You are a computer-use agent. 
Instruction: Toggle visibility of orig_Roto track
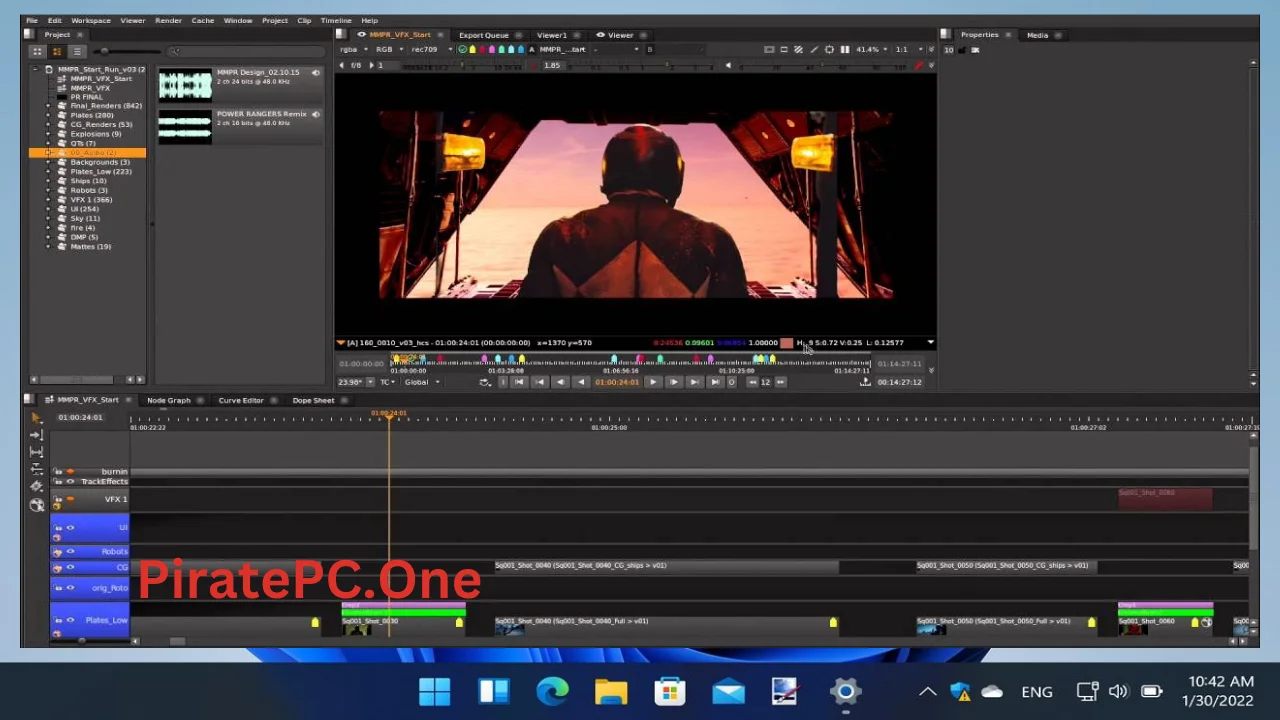click(70, 588)
